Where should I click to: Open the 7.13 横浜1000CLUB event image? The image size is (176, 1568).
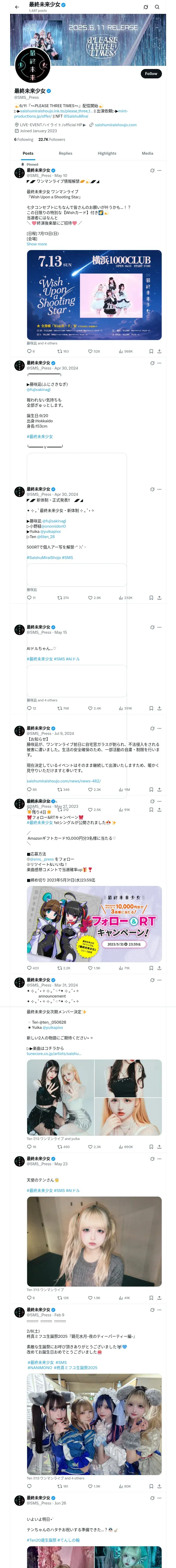[x=94, y=295]
